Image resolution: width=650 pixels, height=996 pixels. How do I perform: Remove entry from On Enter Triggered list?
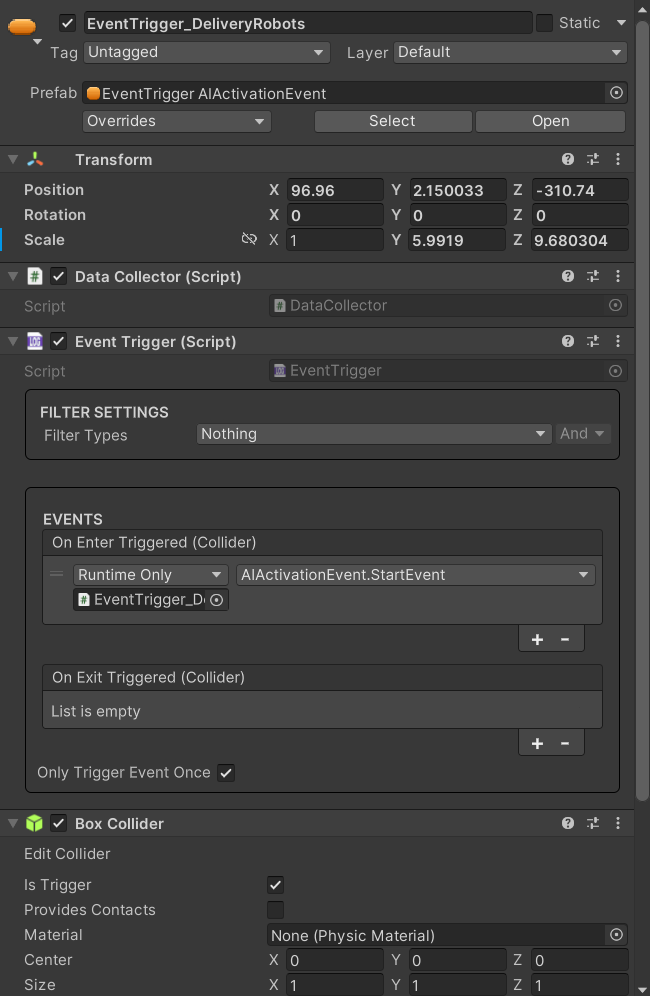click(565, 640)
